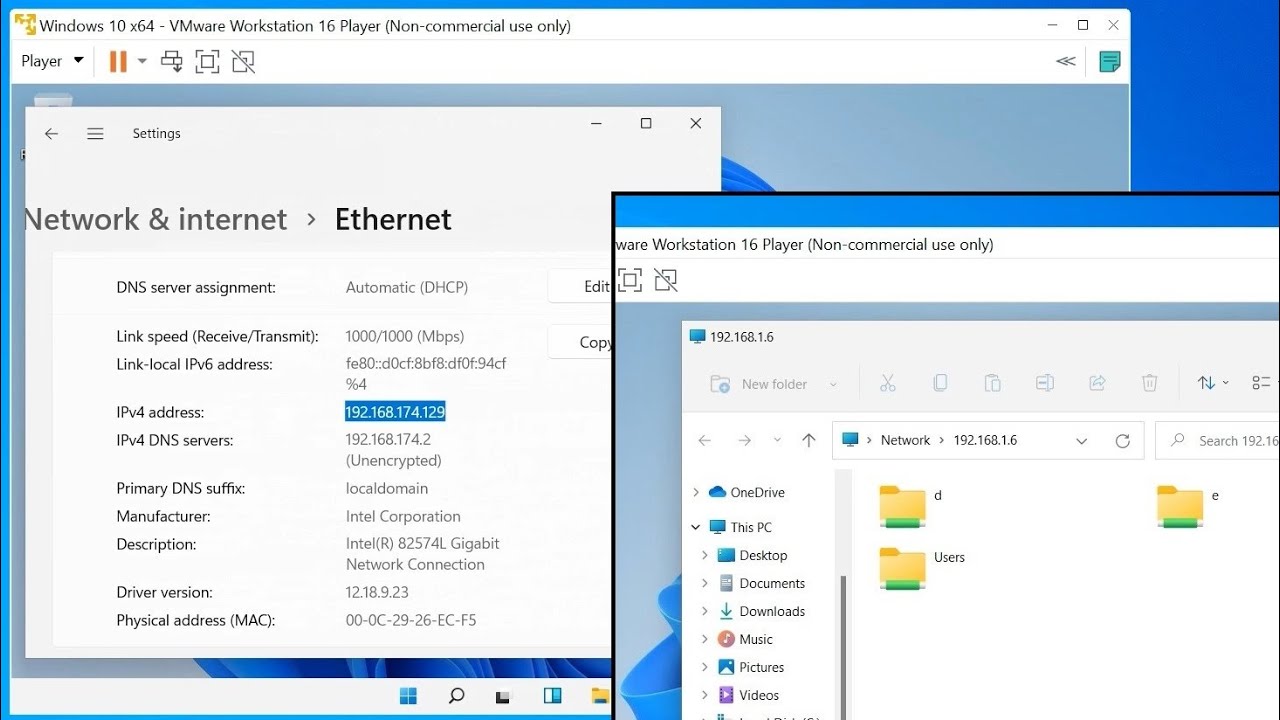
Task: Select the shared folder named e
Action: pyautogui.click(x=1188, y=506)
